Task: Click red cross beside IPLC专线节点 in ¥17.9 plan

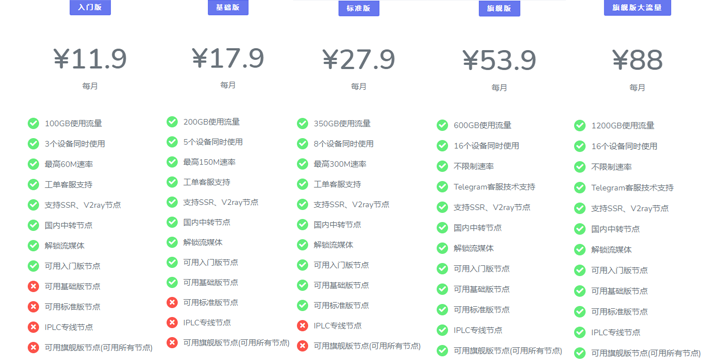Action: tap(172, 323)
